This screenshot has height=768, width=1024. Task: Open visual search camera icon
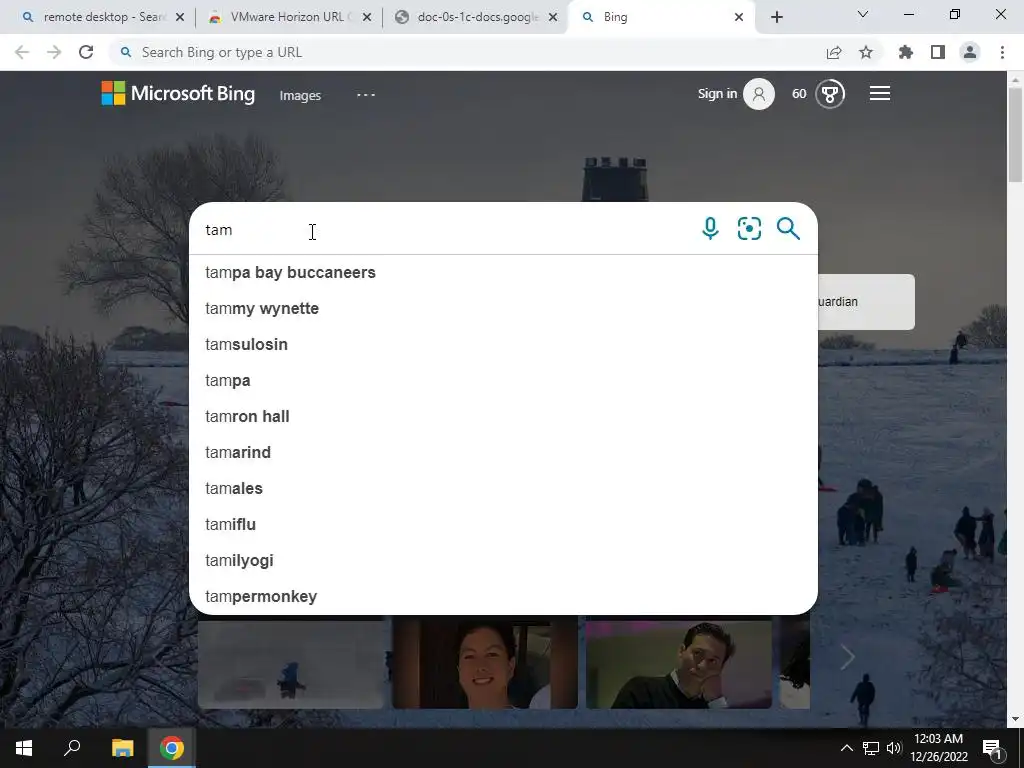(x=749, y=229)
